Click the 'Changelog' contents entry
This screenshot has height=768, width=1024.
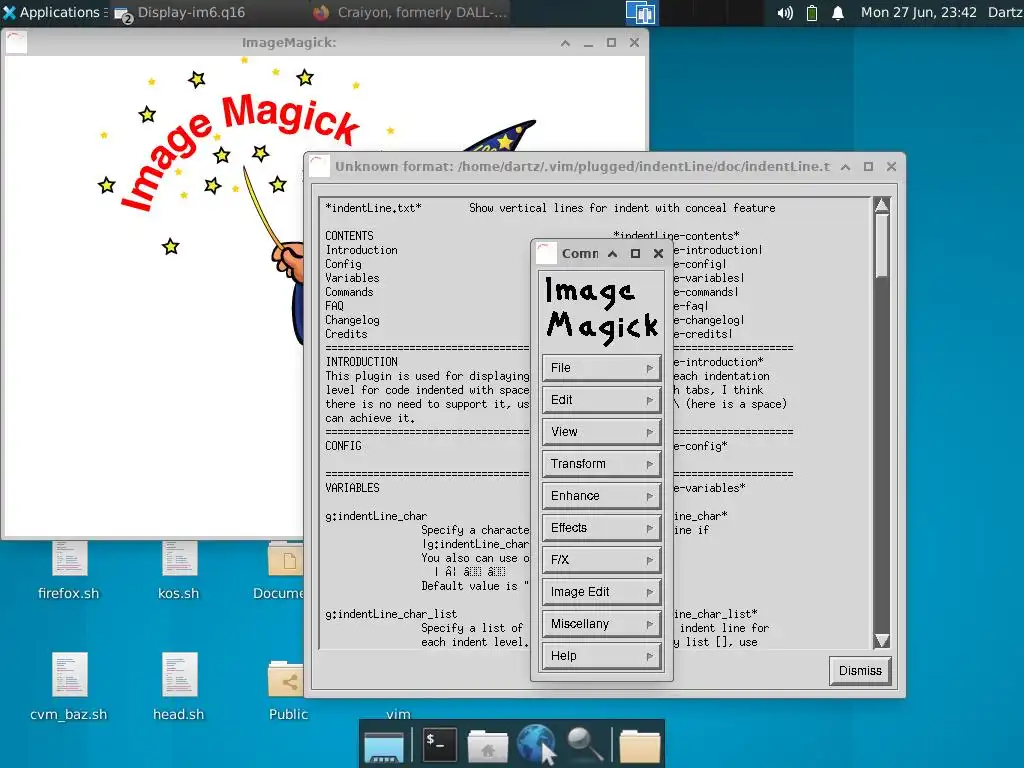click(352, 320)
